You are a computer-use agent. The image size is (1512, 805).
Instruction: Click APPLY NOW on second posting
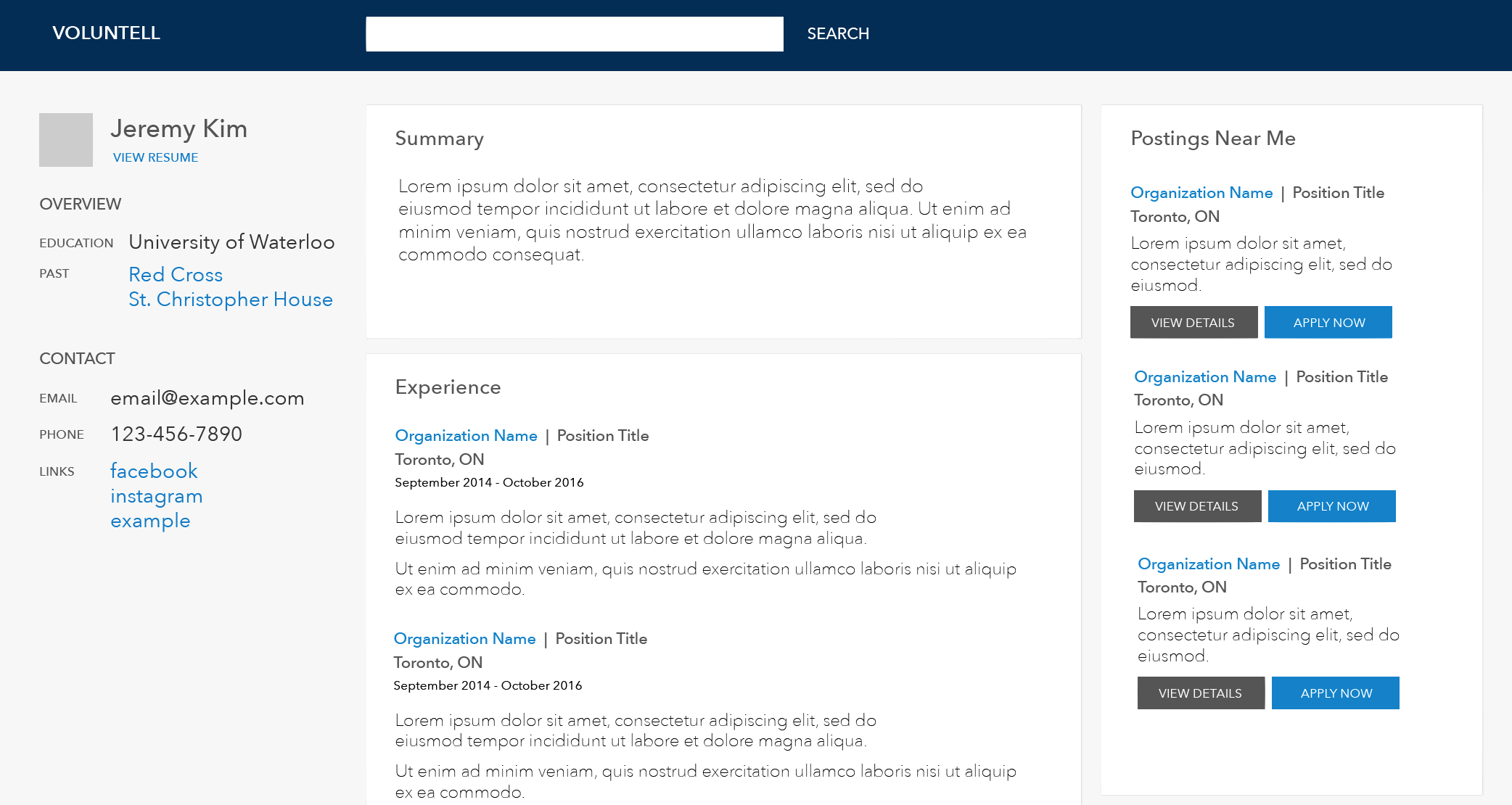point(1331,506)
